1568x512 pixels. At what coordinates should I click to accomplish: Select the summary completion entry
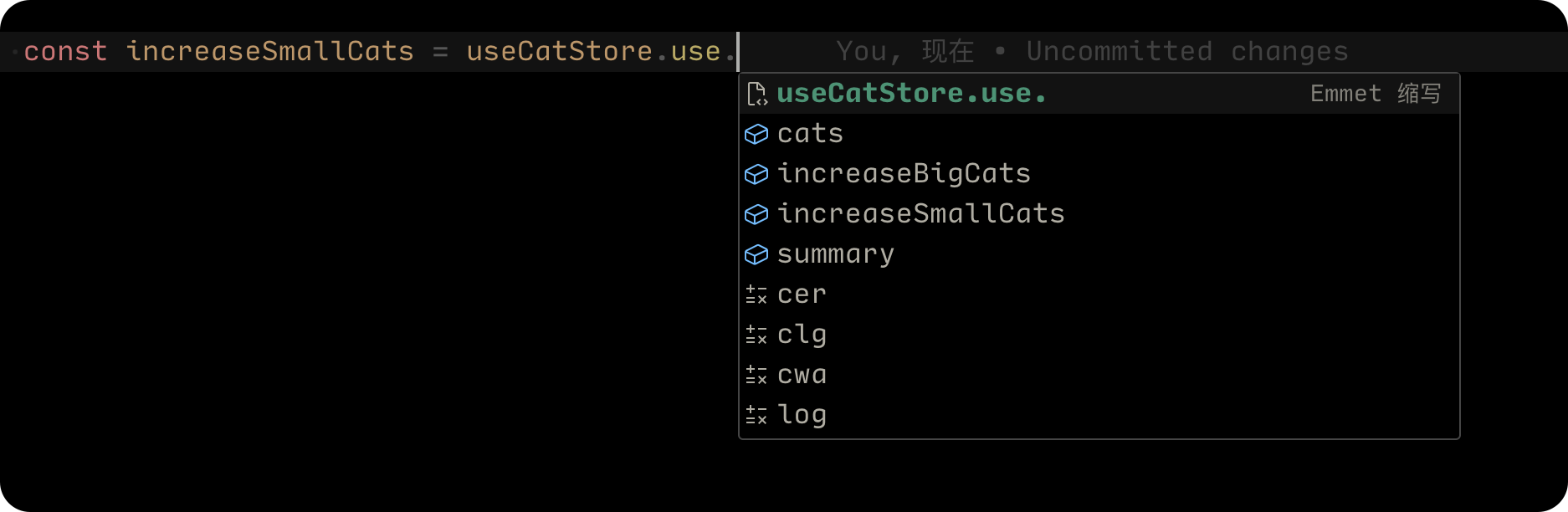tap(835, 254)
